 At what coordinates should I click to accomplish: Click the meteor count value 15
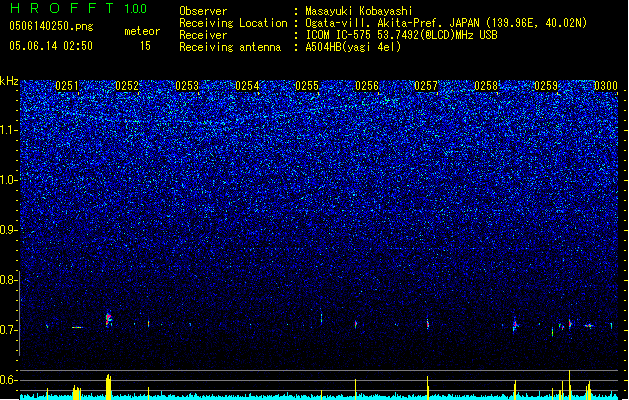pyautogui.click(x=145, y=46)
